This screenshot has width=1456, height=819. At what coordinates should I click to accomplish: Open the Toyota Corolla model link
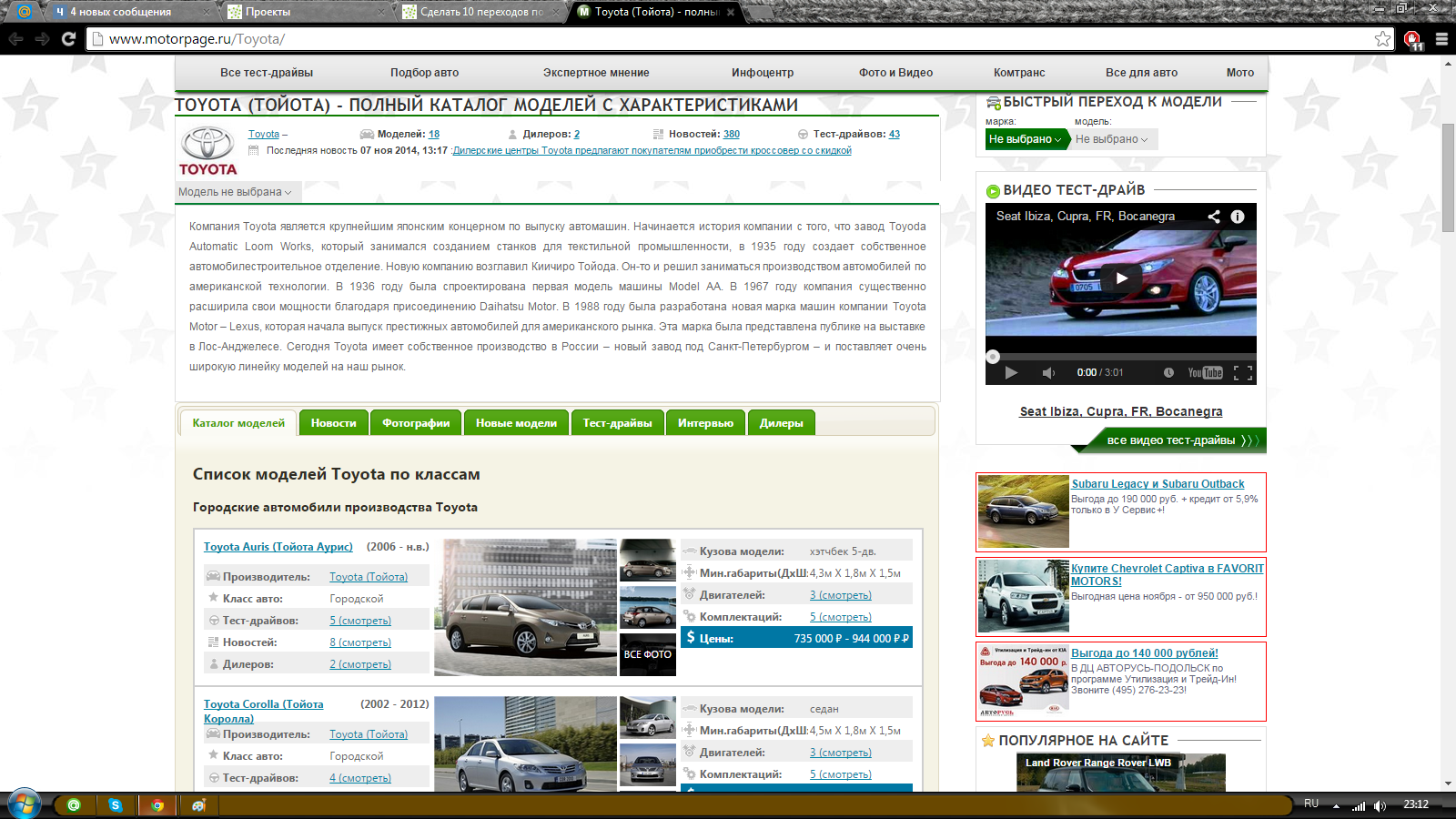264,711
